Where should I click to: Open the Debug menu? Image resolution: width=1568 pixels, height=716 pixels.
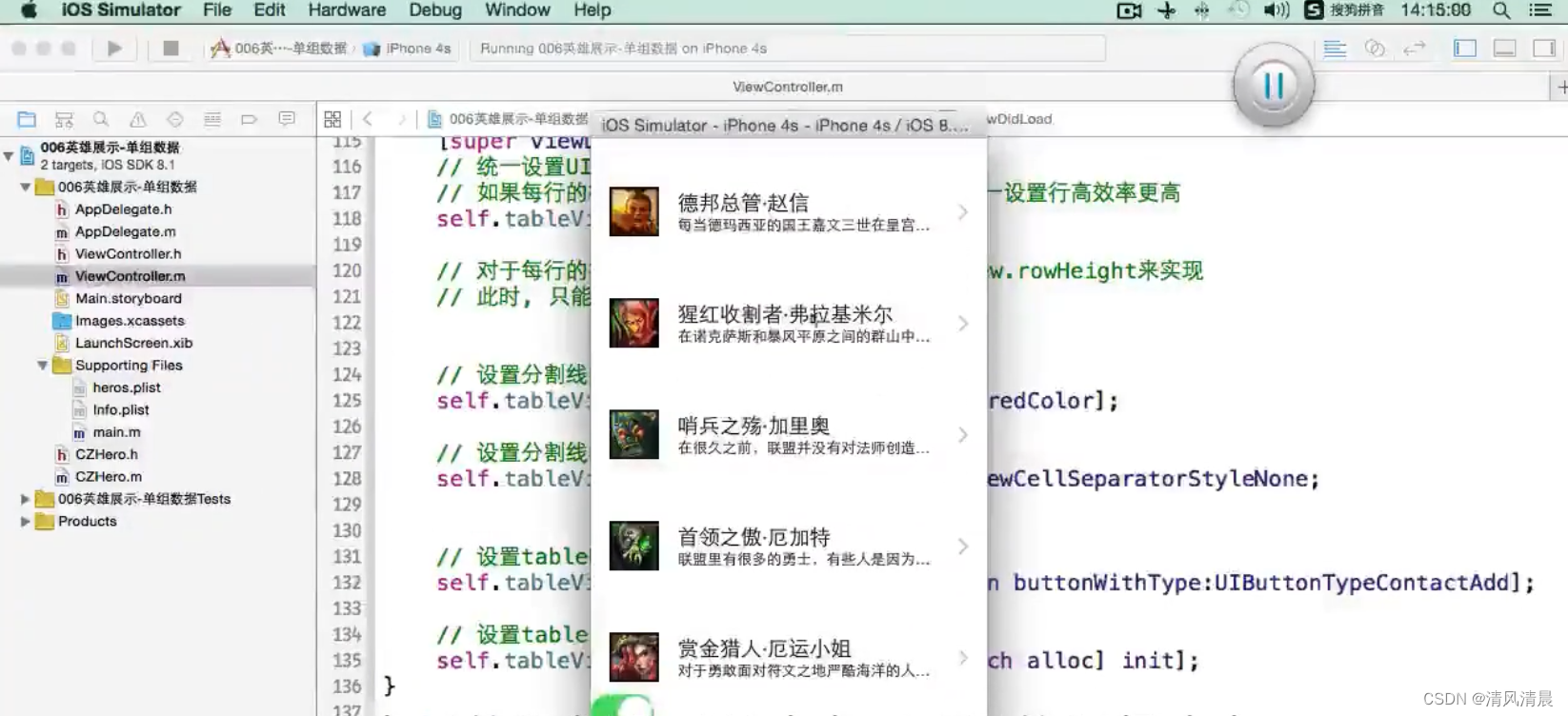tap(435, 10)
